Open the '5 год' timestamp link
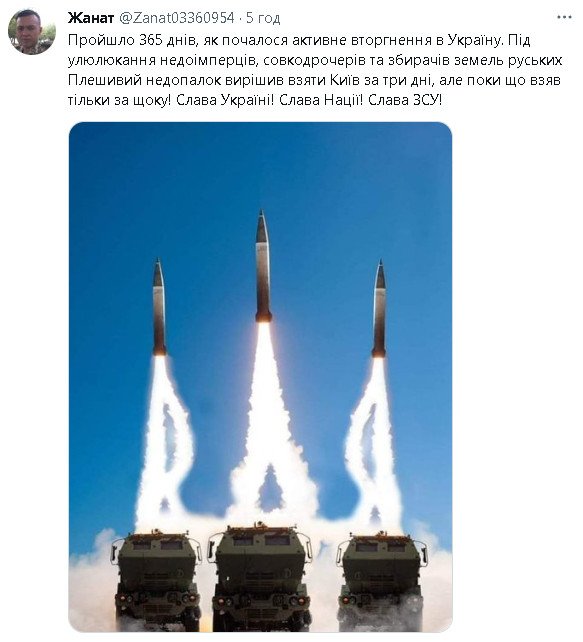This screenshot has height=642, width=583. pyautogui.click(x=263, y=18)
